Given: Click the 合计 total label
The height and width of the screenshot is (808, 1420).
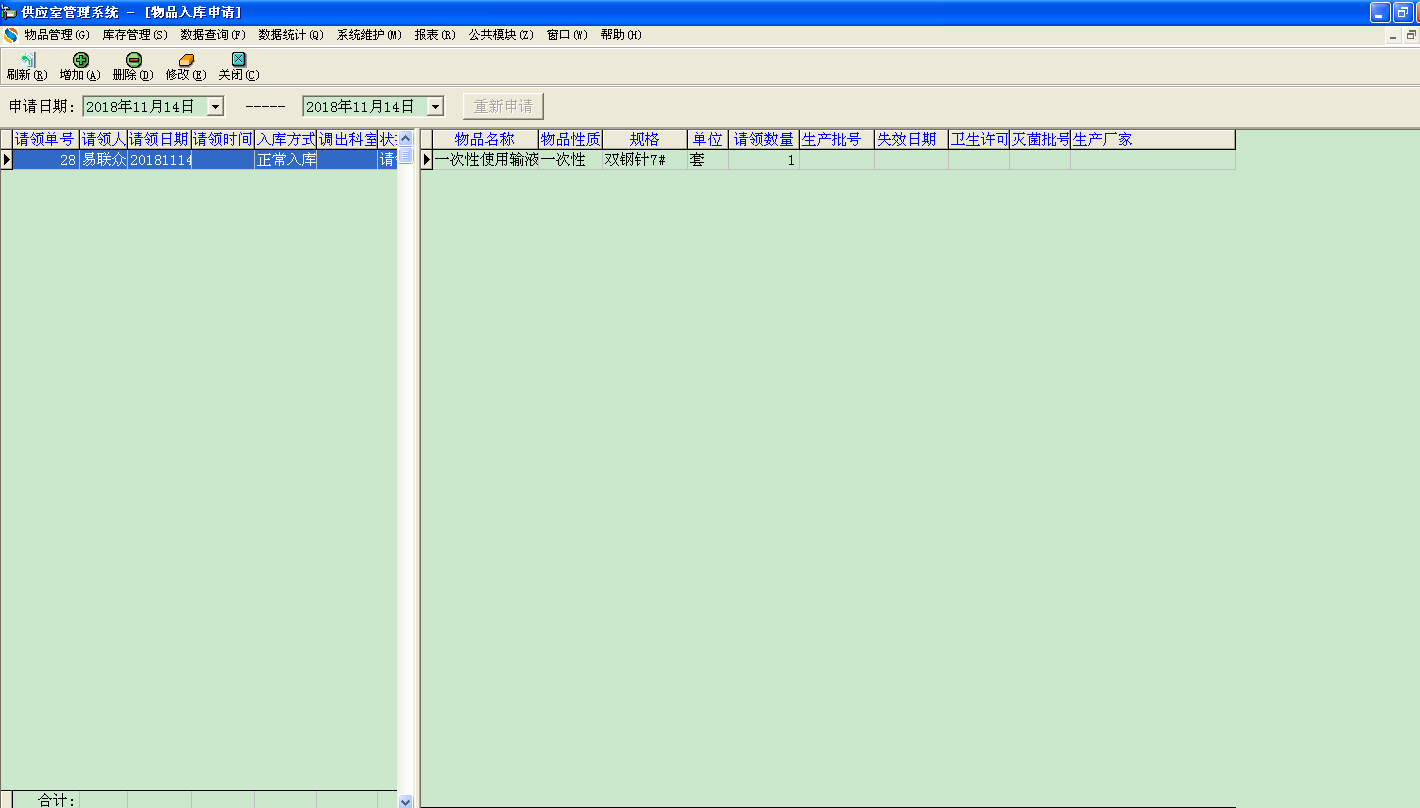Looking at the screenshot, I should (57, 800).
